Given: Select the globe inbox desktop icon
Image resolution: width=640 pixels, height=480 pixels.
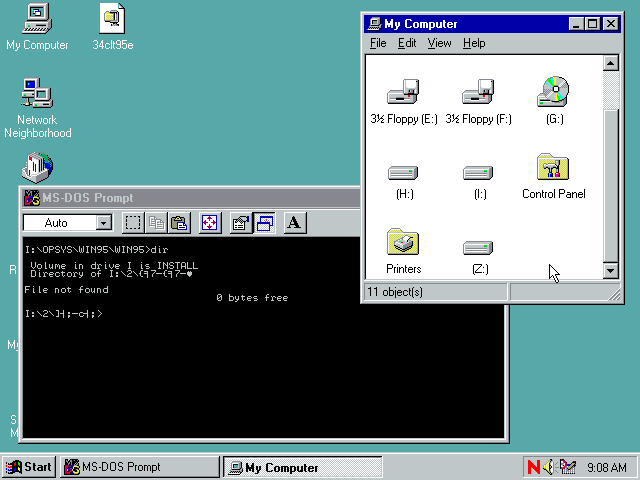Looking at the screenshot, I should tap(37, 167).
